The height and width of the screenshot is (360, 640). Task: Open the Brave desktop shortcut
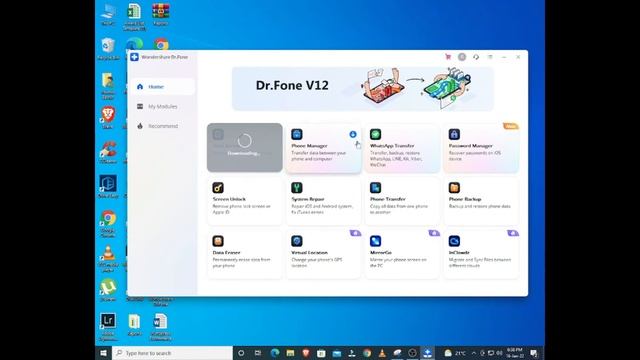(108, 118)
